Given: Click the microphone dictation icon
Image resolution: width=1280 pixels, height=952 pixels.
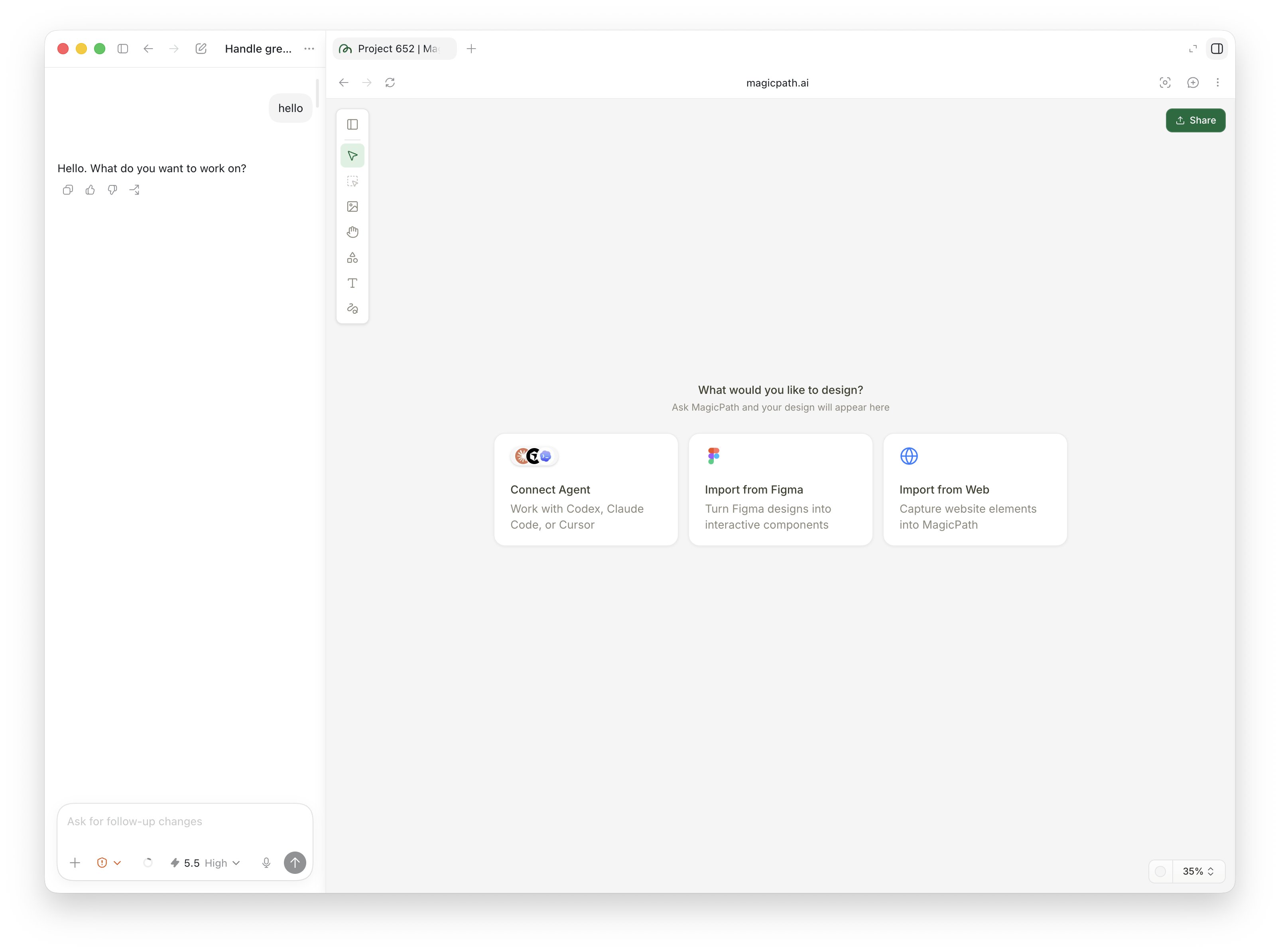Looking at the screenshot, I should 266,863.
